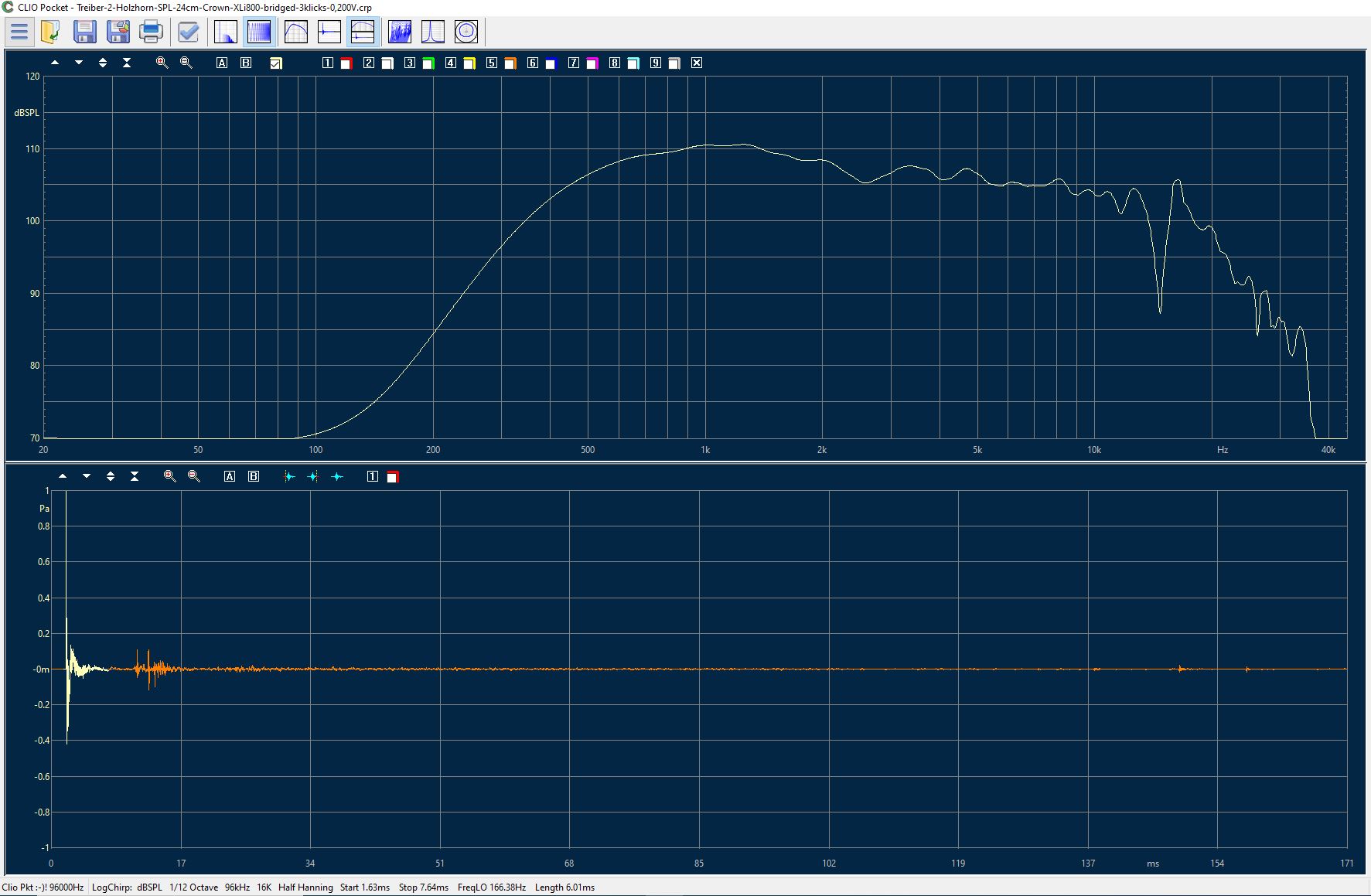This screenshot has height=896, width=1371.
Task: Set window stop marker icon
Action: click(x=313, y=476)
